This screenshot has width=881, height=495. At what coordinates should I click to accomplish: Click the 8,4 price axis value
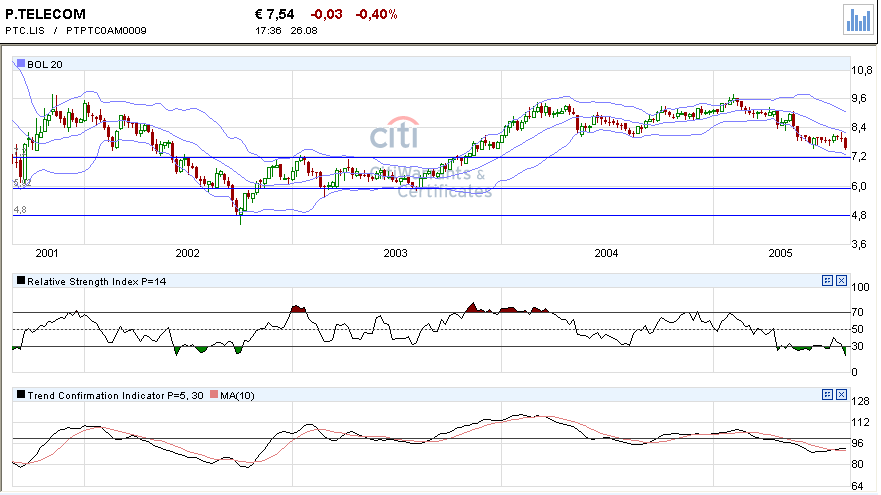pos(859,128)
